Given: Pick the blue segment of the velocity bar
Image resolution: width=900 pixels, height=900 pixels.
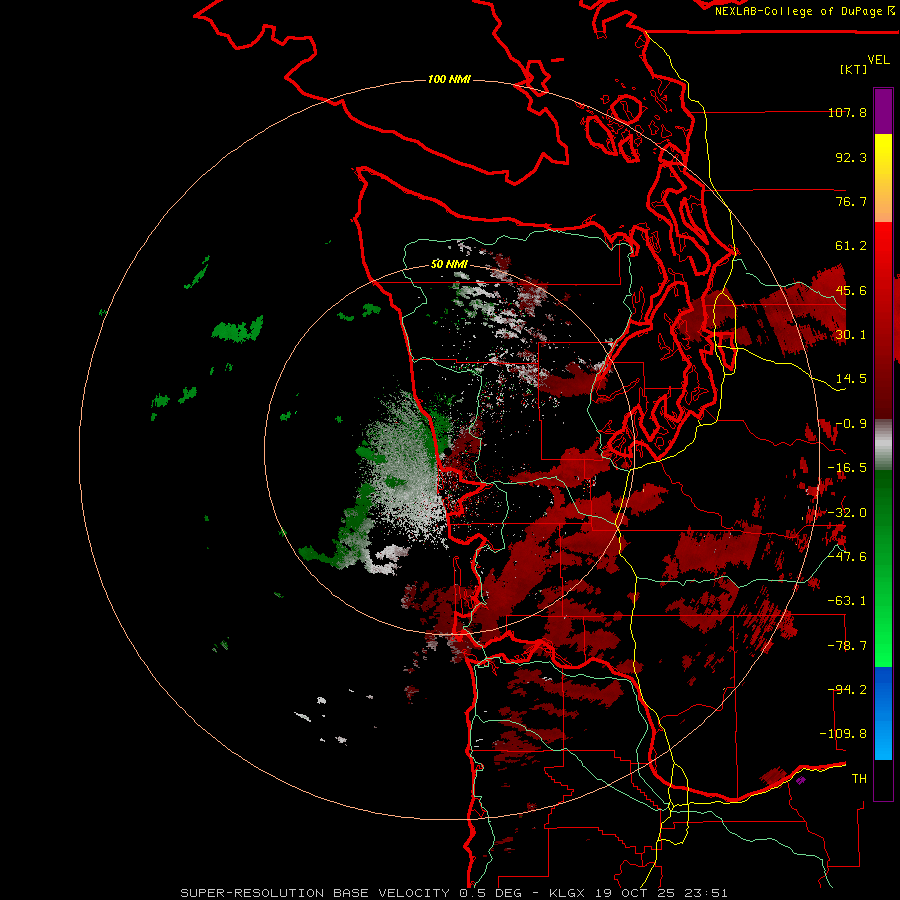Looking at the screenshot, I should pyautogui.click(x=883, y=713).
